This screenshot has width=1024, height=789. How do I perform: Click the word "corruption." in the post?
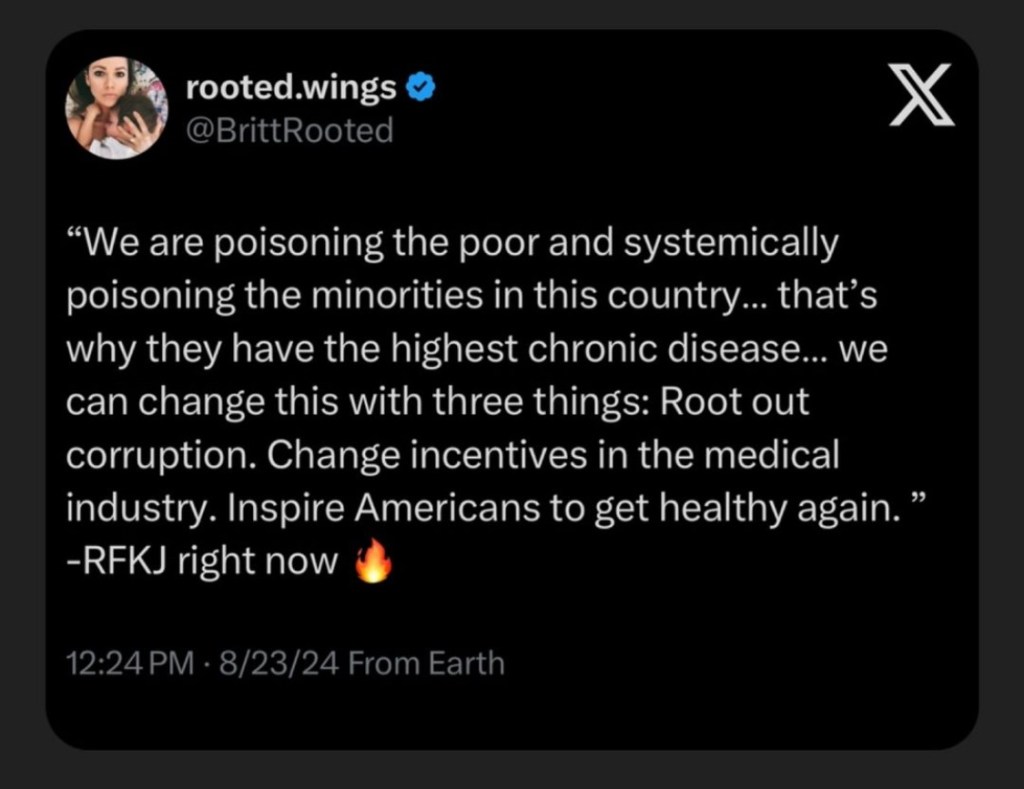[x=160, y=456]
